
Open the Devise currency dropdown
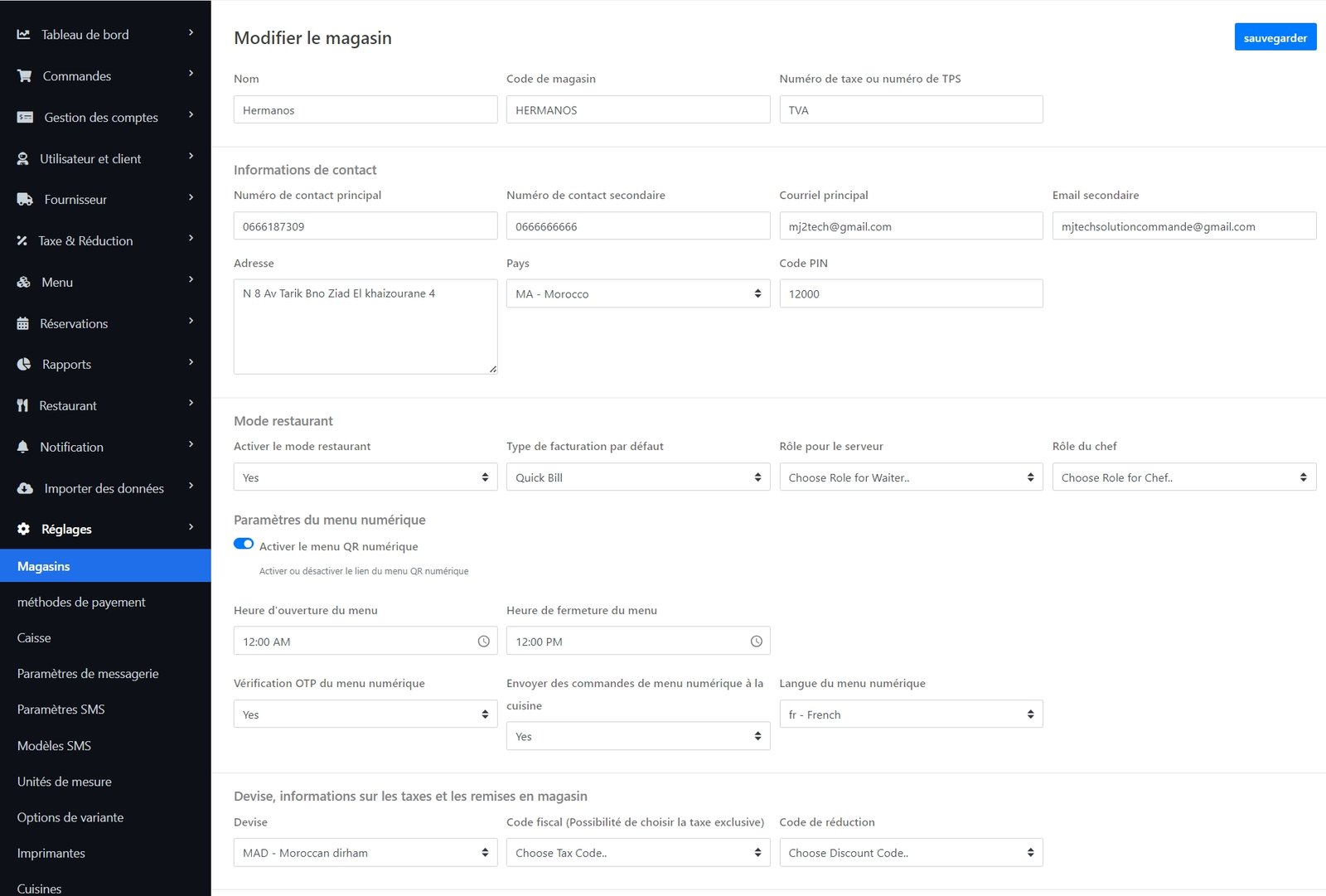tap(365, 853)
